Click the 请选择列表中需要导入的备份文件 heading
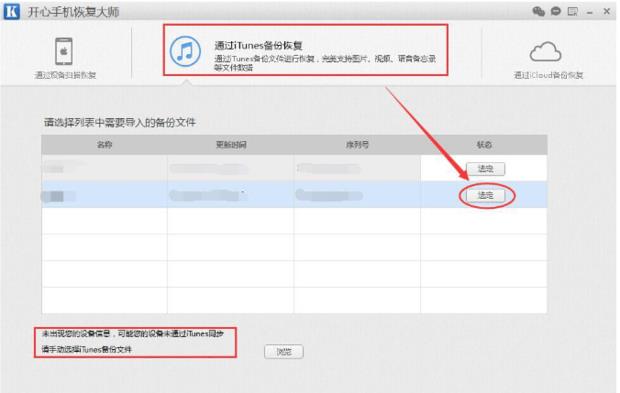620x393 pixels. [x=120, y=123]
